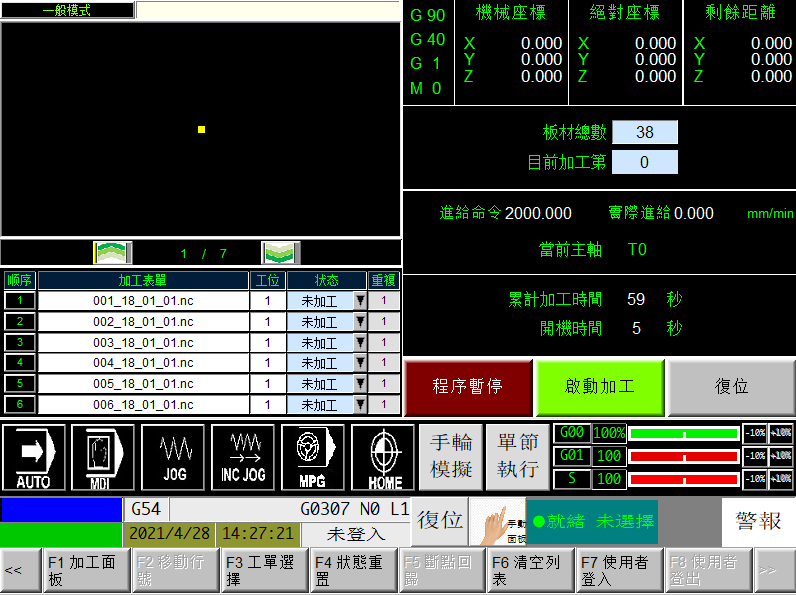Screen dimensions: 796x595
Task: Open F3 工單選擇 menu
Action: pyautogui.click(x=262, y=570)
